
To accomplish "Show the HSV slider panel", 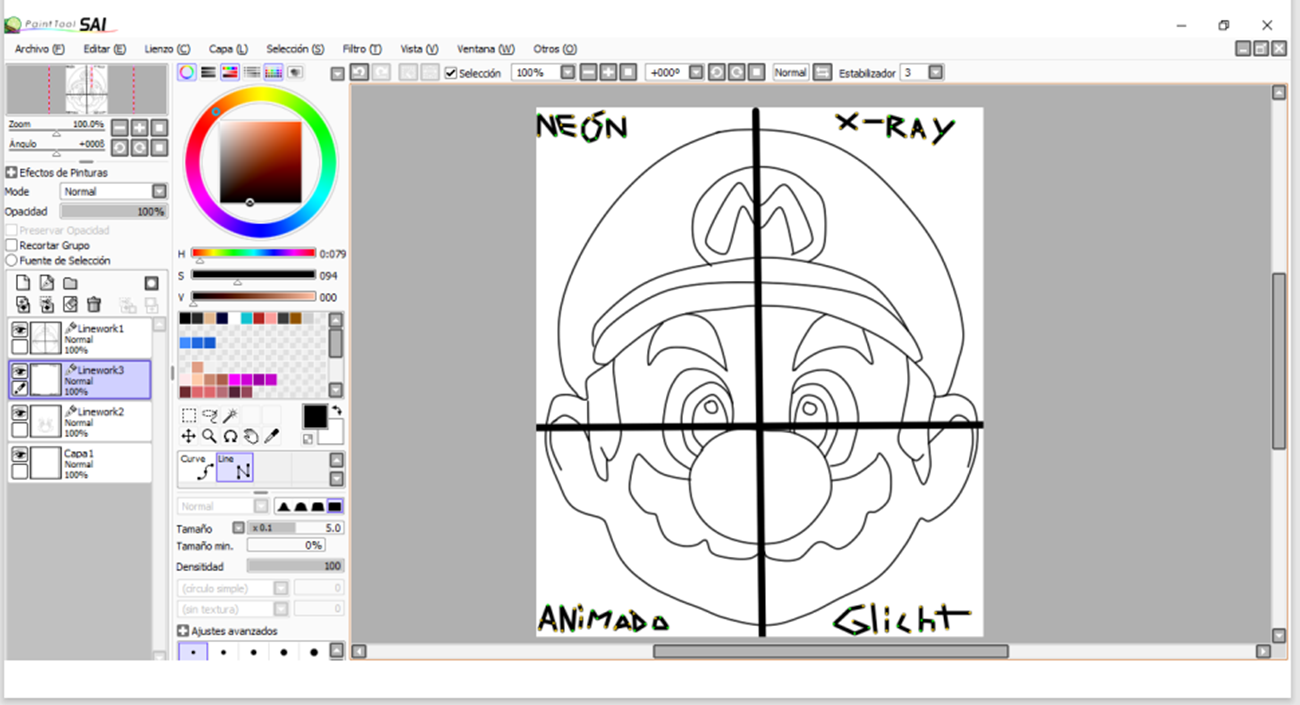I will (230, 72).
